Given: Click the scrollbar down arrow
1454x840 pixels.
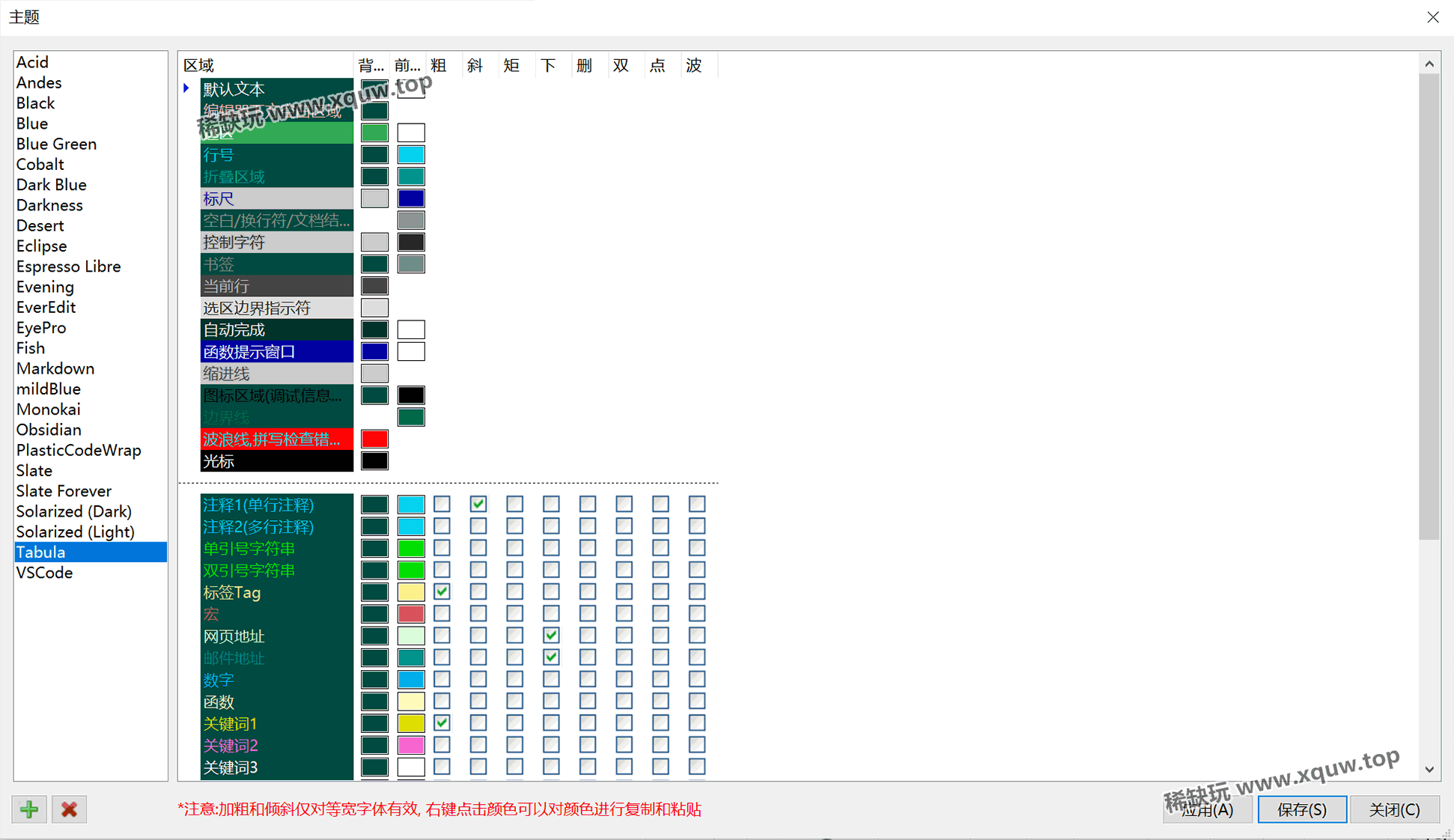Looking at the screenshot, I should pyautogui.click(x=1429, y=770).
